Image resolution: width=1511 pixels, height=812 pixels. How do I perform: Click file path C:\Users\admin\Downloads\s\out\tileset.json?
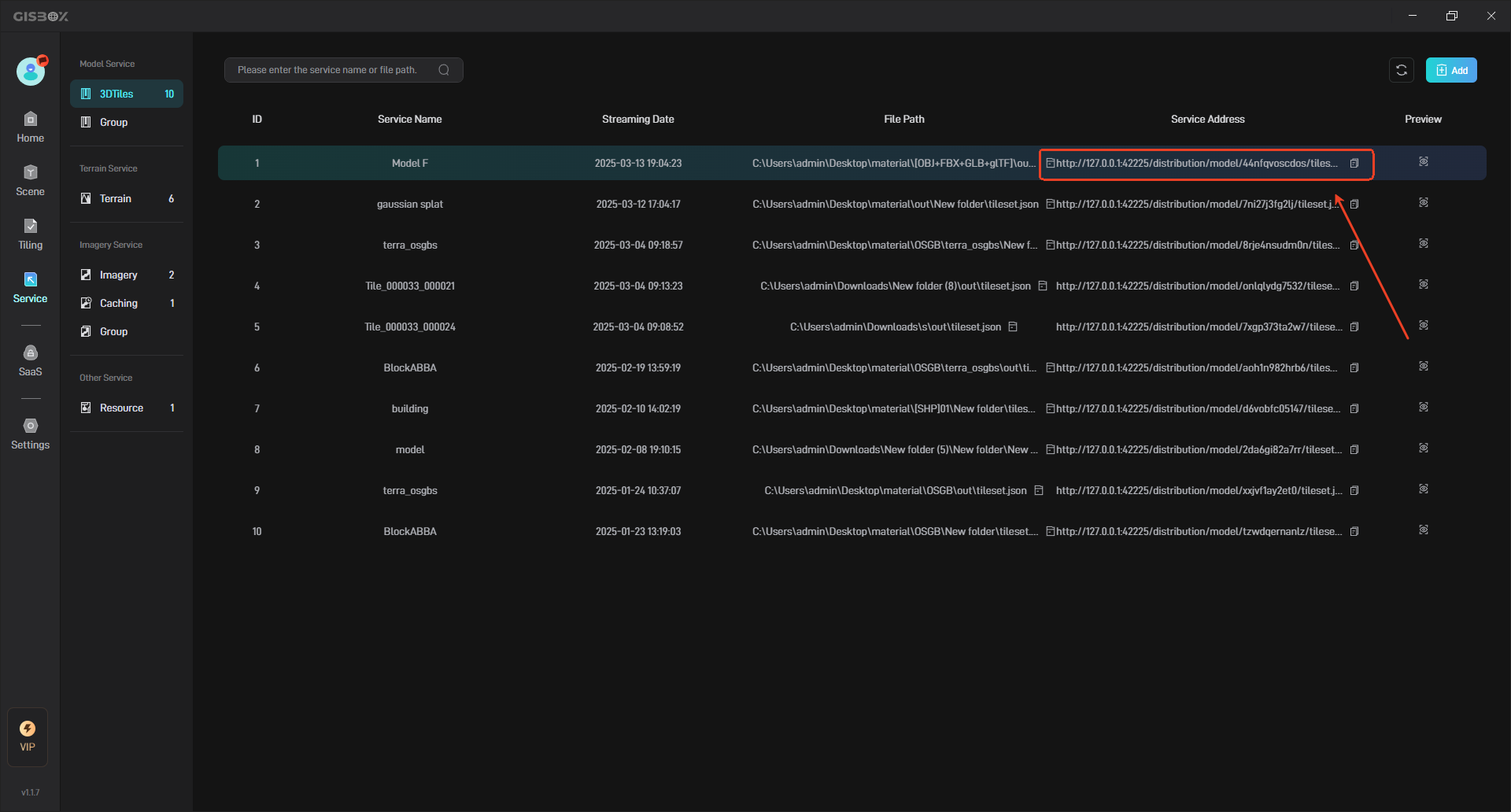(896, 327)
